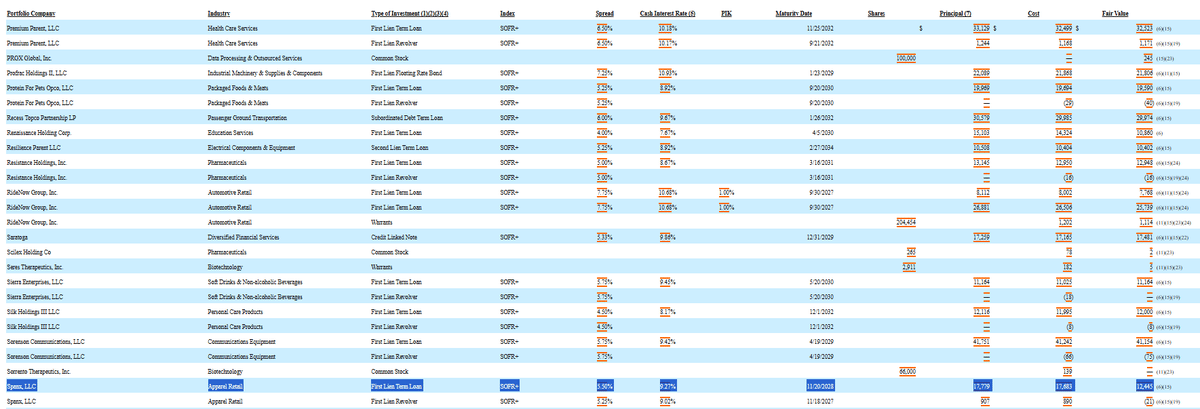Click cash interest rate 9.43%
This screenshot has width=1200, height=409.
point(669,283)
